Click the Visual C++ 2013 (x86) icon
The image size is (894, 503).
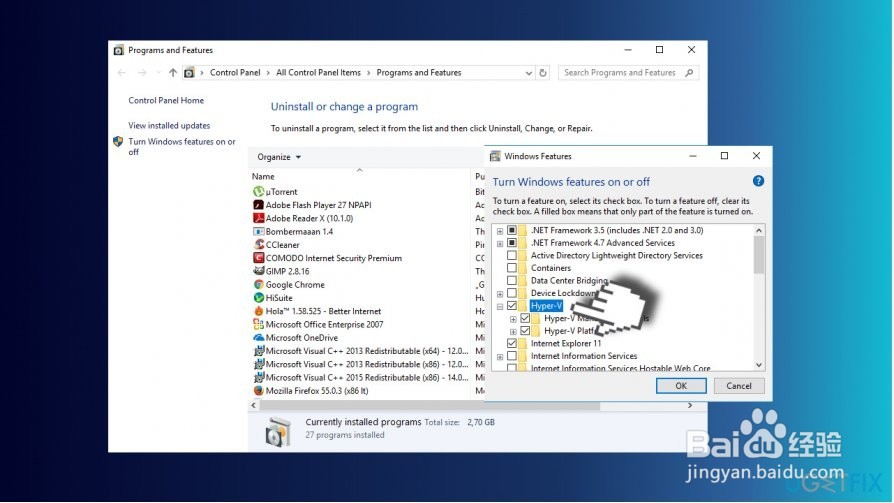[x=258, y=364]
